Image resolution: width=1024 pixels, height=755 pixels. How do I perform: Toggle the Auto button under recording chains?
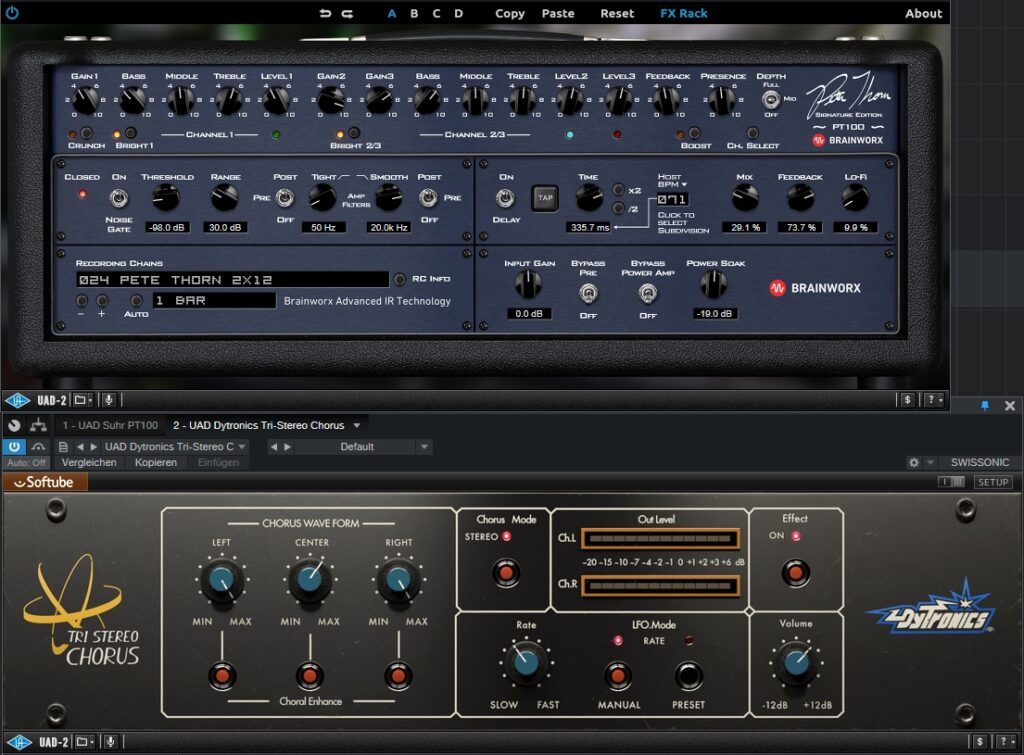136,300
